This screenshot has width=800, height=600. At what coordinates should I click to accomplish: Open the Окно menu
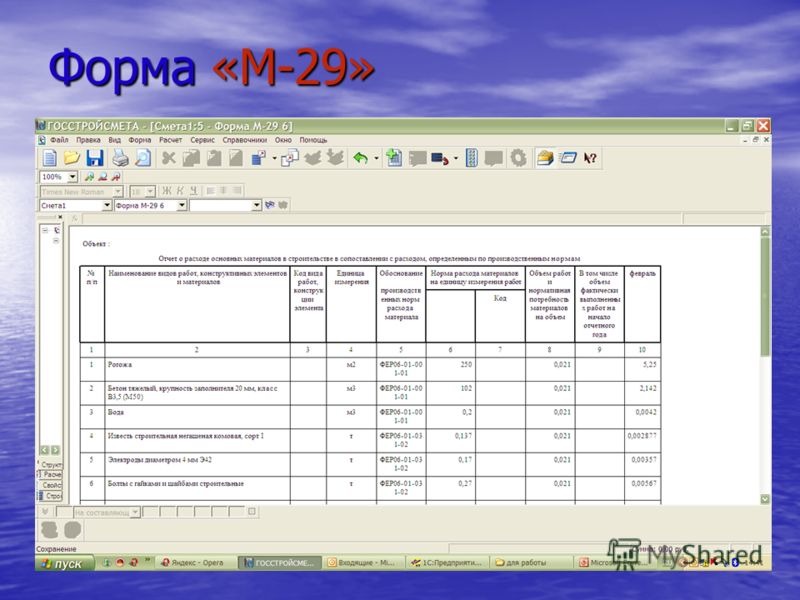(283, 140)
